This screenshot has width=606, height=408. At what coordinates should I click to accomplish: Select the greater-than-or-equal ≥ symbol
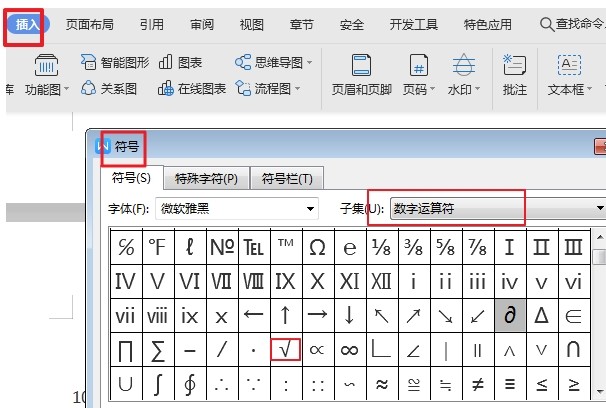[x=574, y=383]
